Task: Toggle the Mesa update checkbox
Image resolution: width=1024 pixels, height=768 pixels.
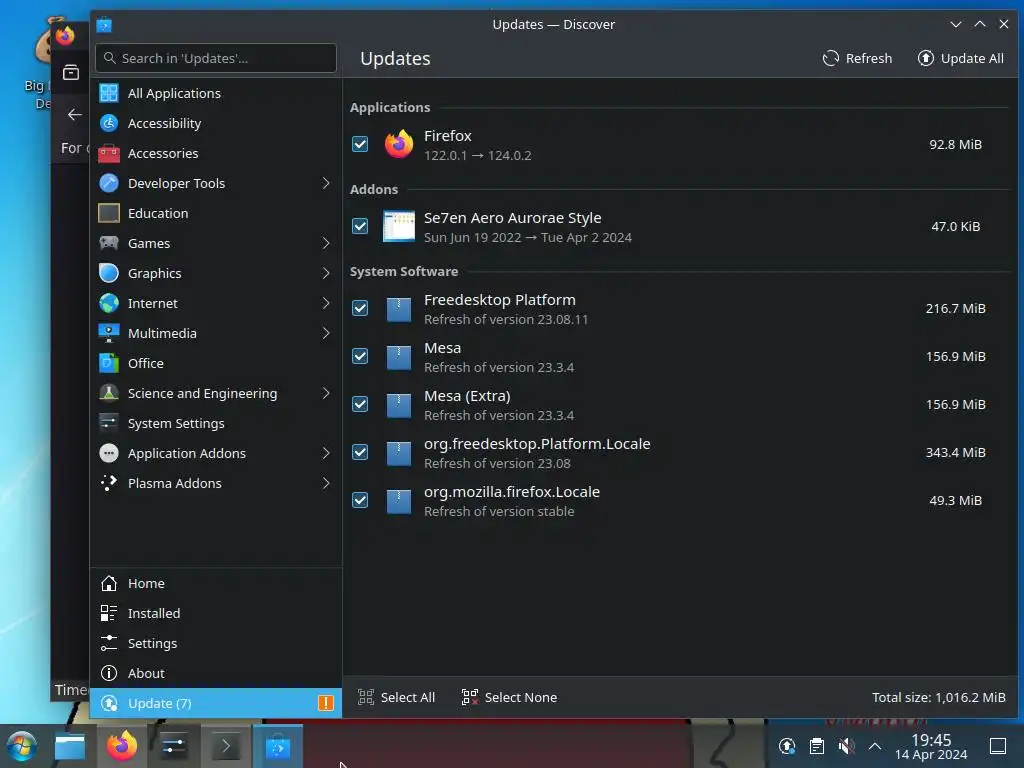Action: point(360,357)
